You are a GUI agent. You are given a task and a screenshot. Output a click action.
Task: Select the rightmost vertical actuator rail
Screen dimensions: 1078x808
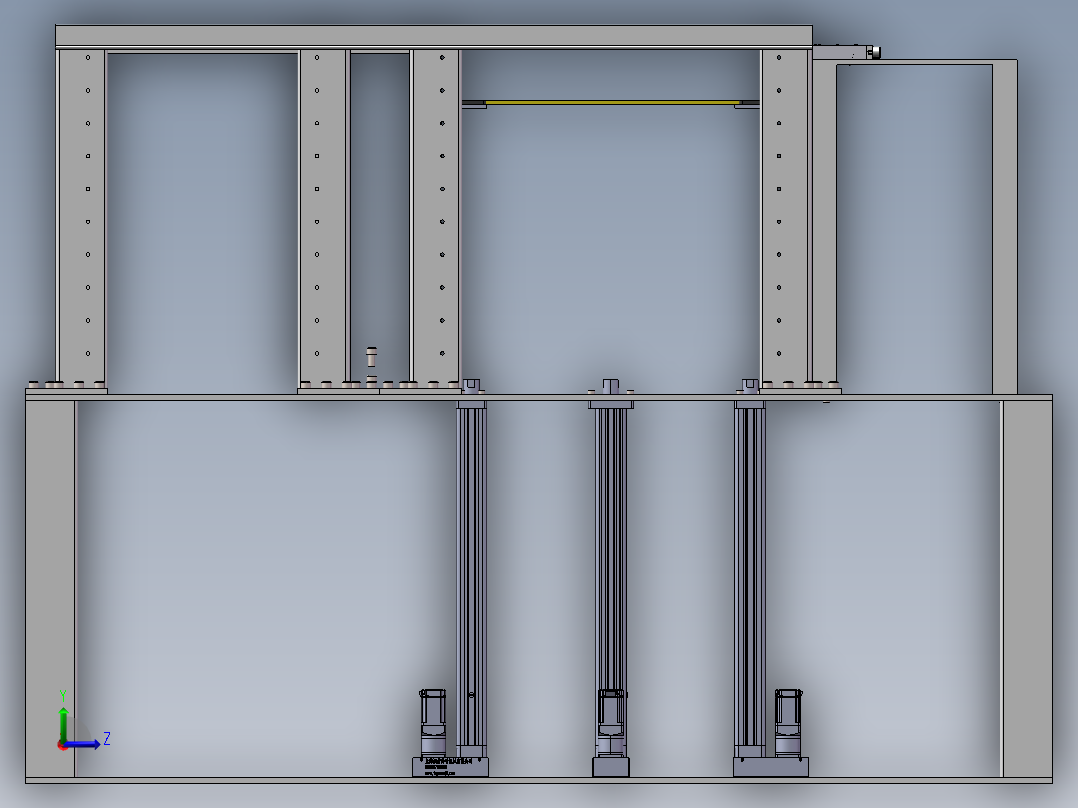pos(748,550)
